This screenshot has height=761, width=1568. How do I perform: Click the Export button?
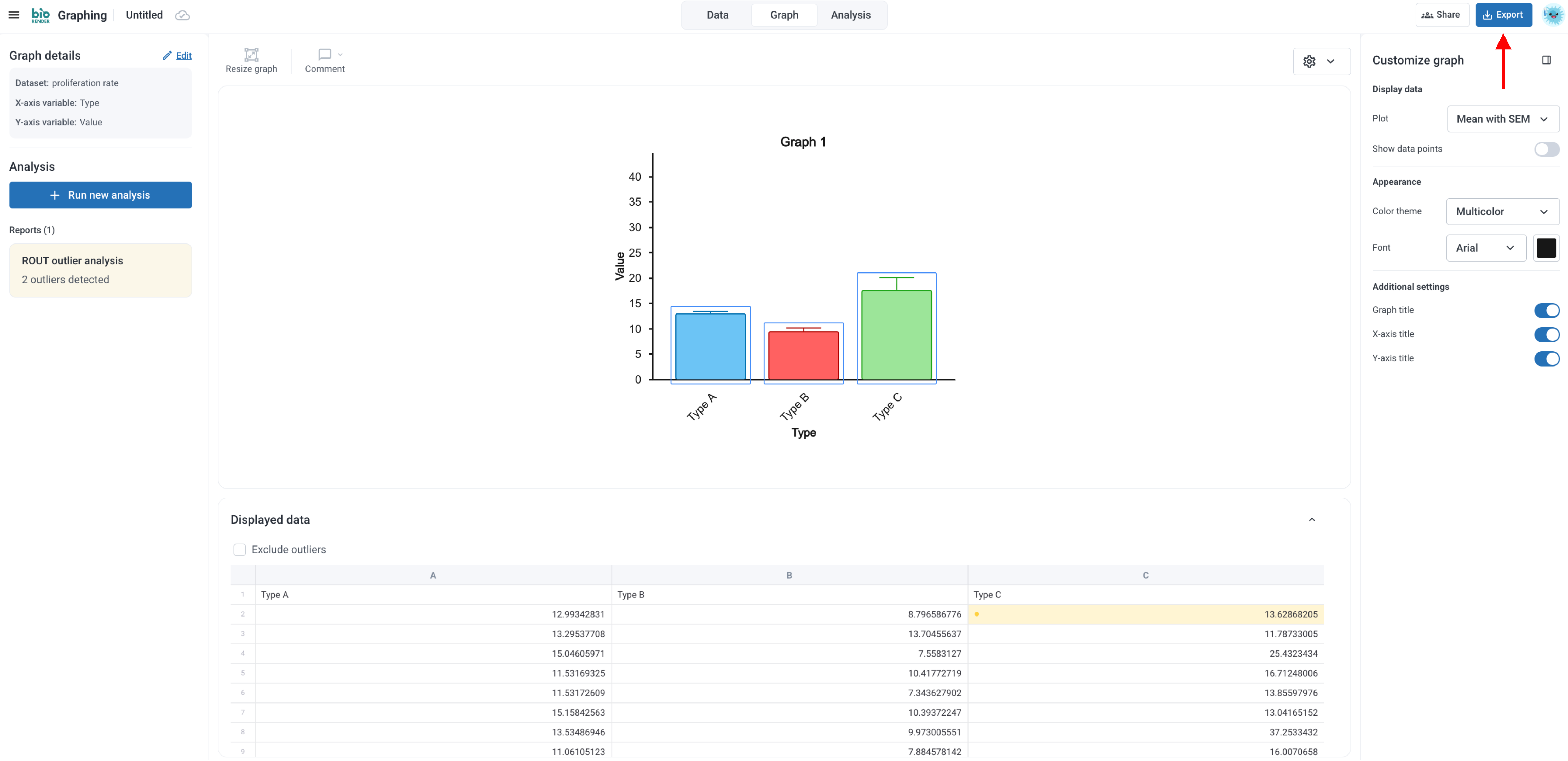1503,15
